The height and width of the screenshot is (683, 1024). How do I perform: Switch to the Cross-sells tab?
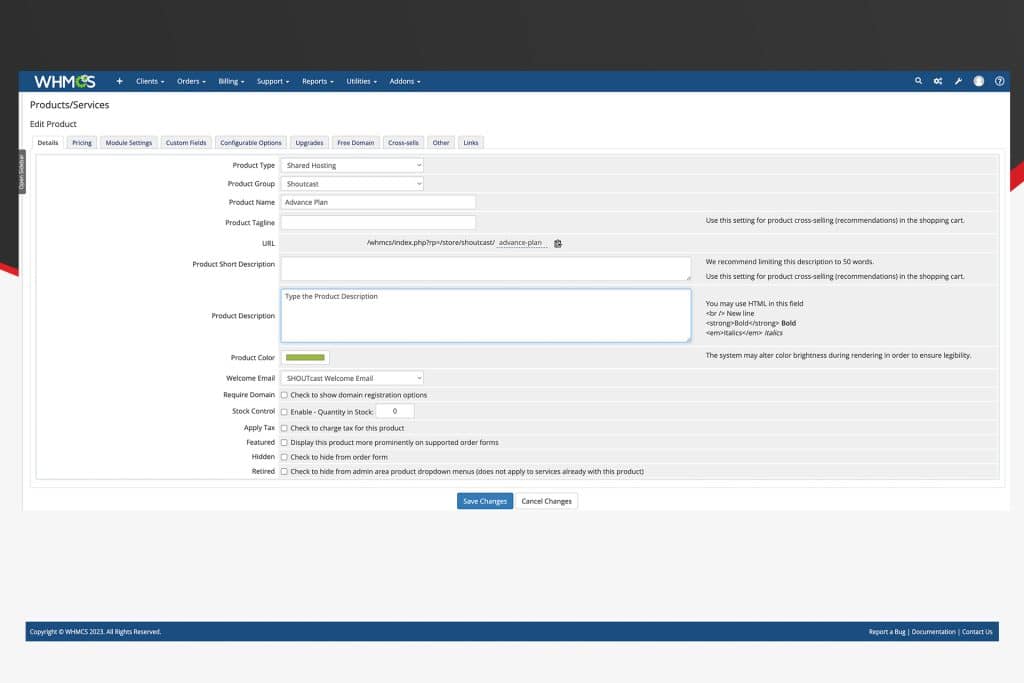(x=404, y=142)
